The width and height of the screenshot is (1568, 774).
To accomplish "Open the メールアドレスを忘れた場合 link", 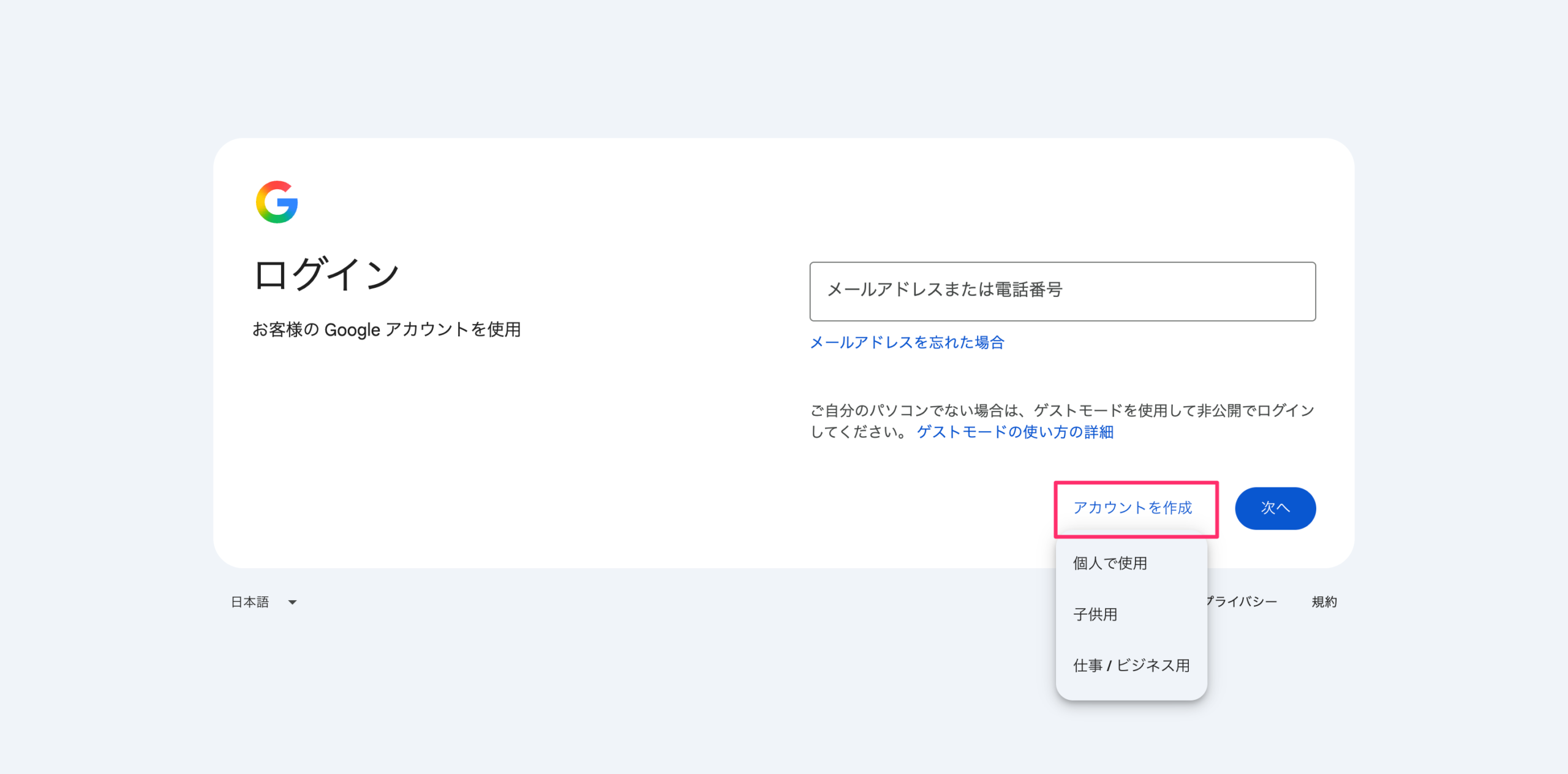I will click(x=907, y=342).
